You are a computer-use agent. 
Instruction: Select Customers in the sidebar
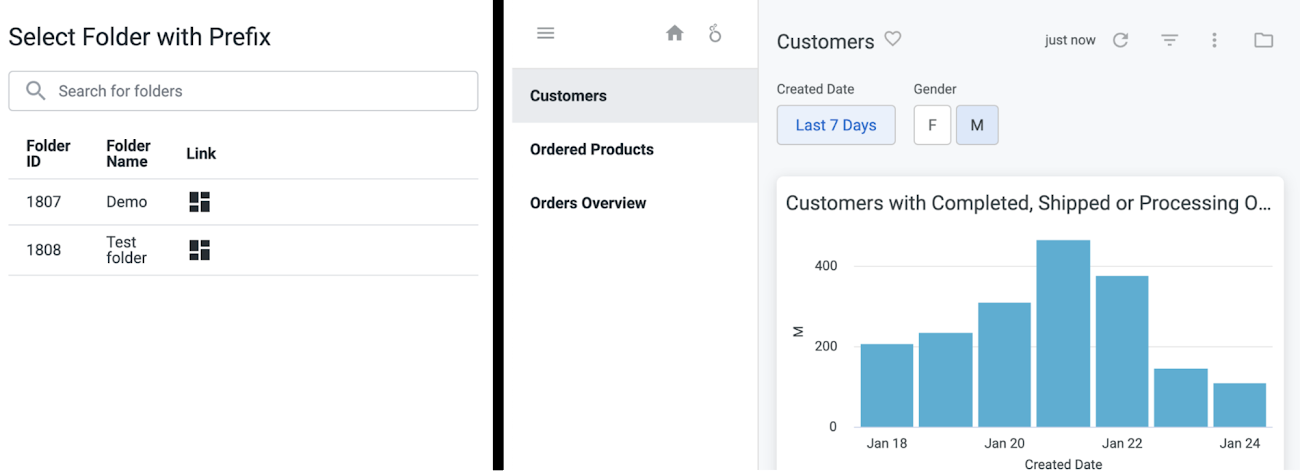click(x=635, y=96)
